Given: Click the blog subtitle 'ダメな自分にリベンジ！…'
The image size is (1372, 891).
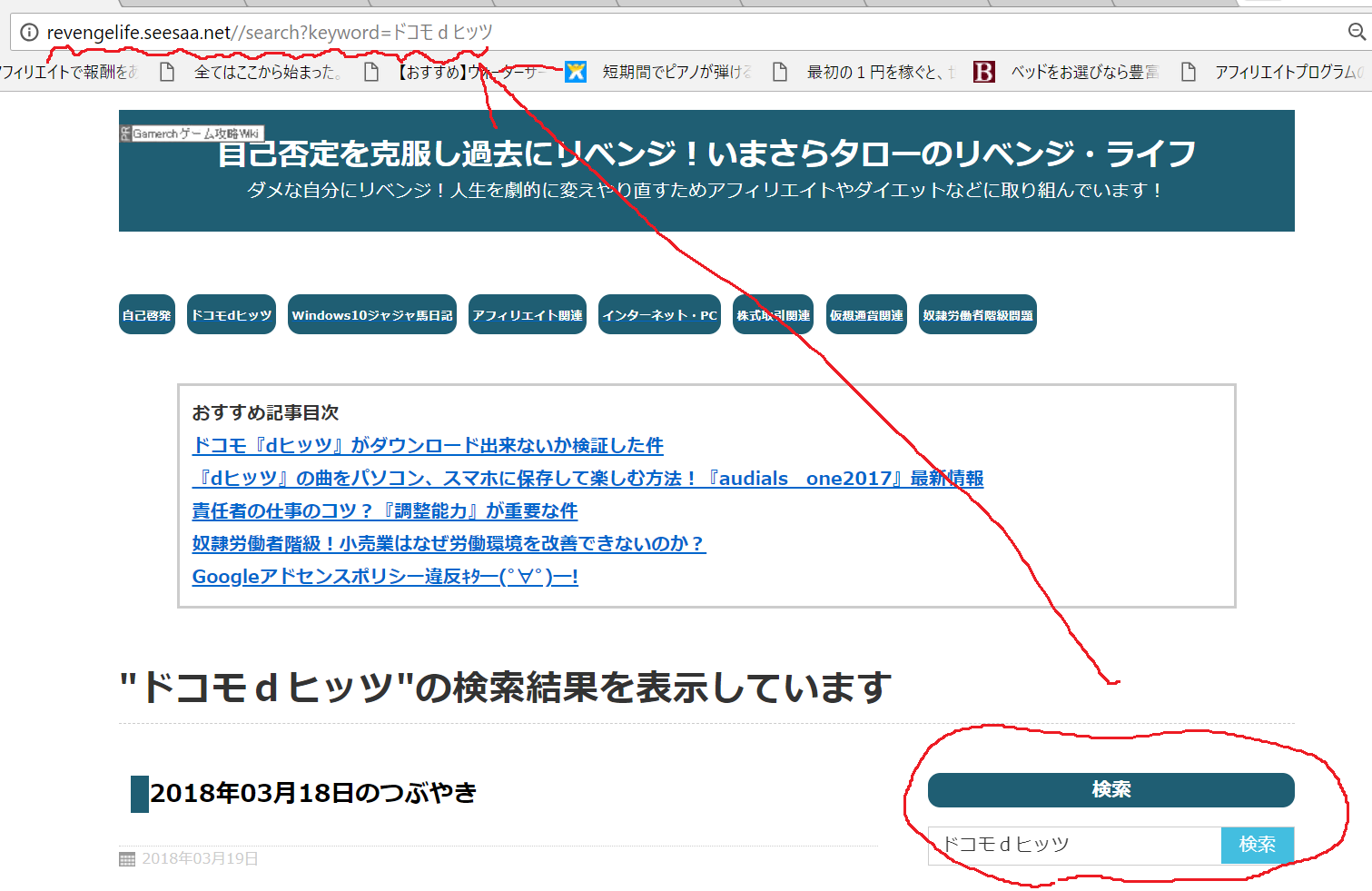Looking at the screenshot, I should point(706,190).
